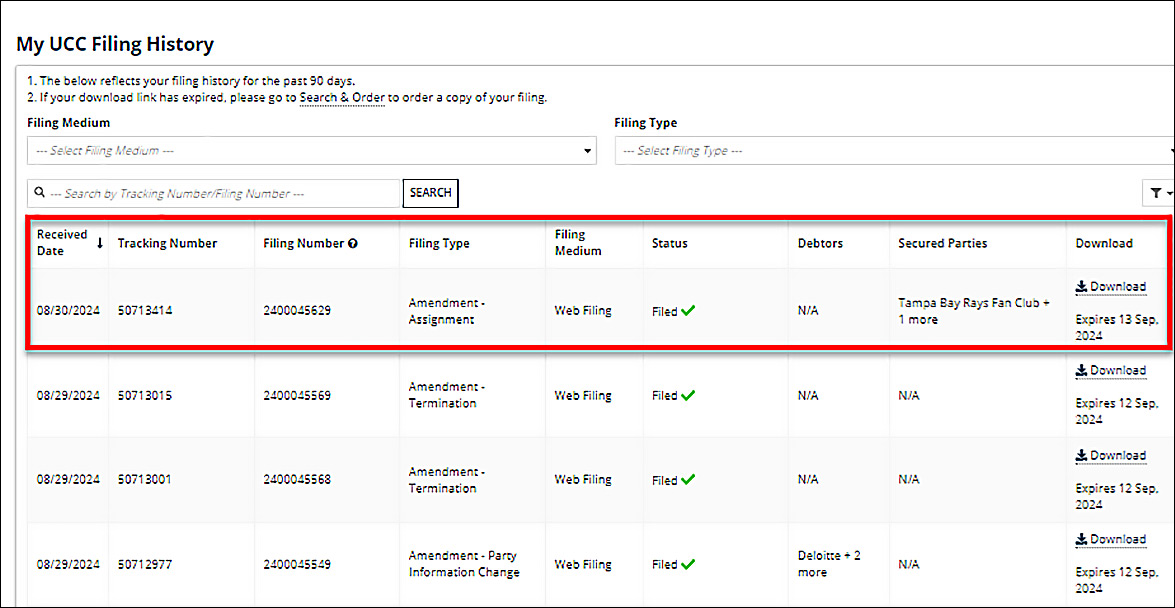Click the filter funnel icon
1175x608 pixels.
tap(1157, 193)
